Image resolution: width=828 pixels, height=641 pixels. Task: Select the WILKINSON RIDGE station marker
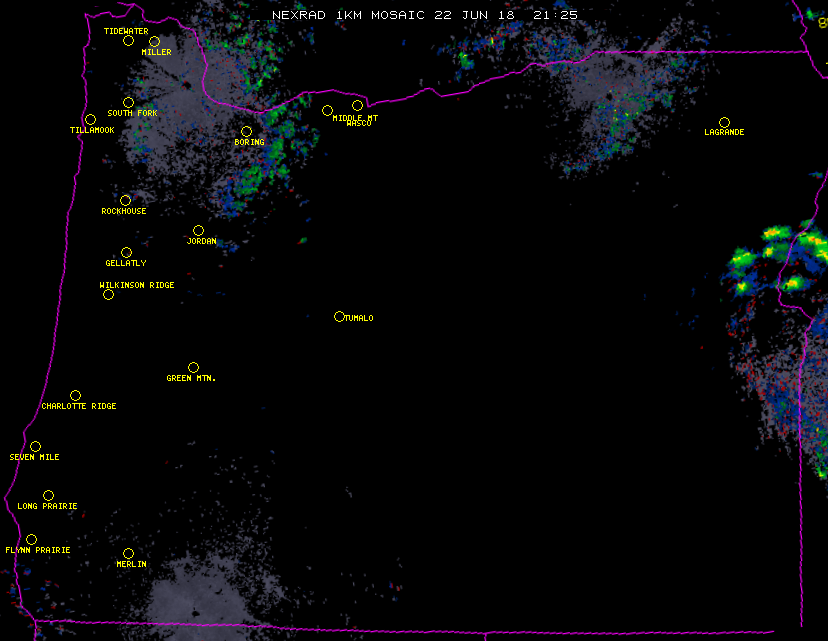pyautogui.click(x=108, y=294)
